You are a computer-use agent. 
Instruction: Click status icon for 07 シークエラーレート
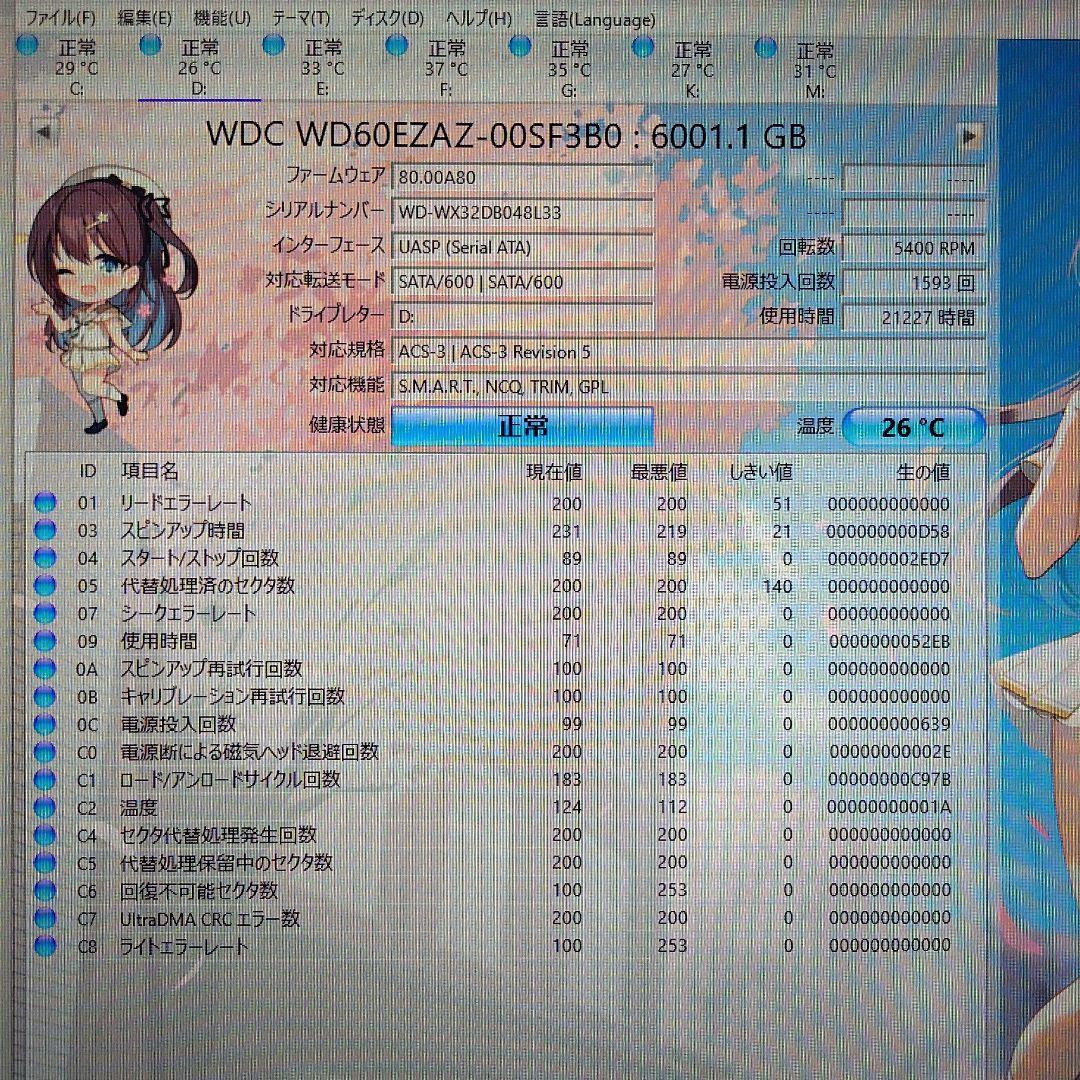point(45,612)
